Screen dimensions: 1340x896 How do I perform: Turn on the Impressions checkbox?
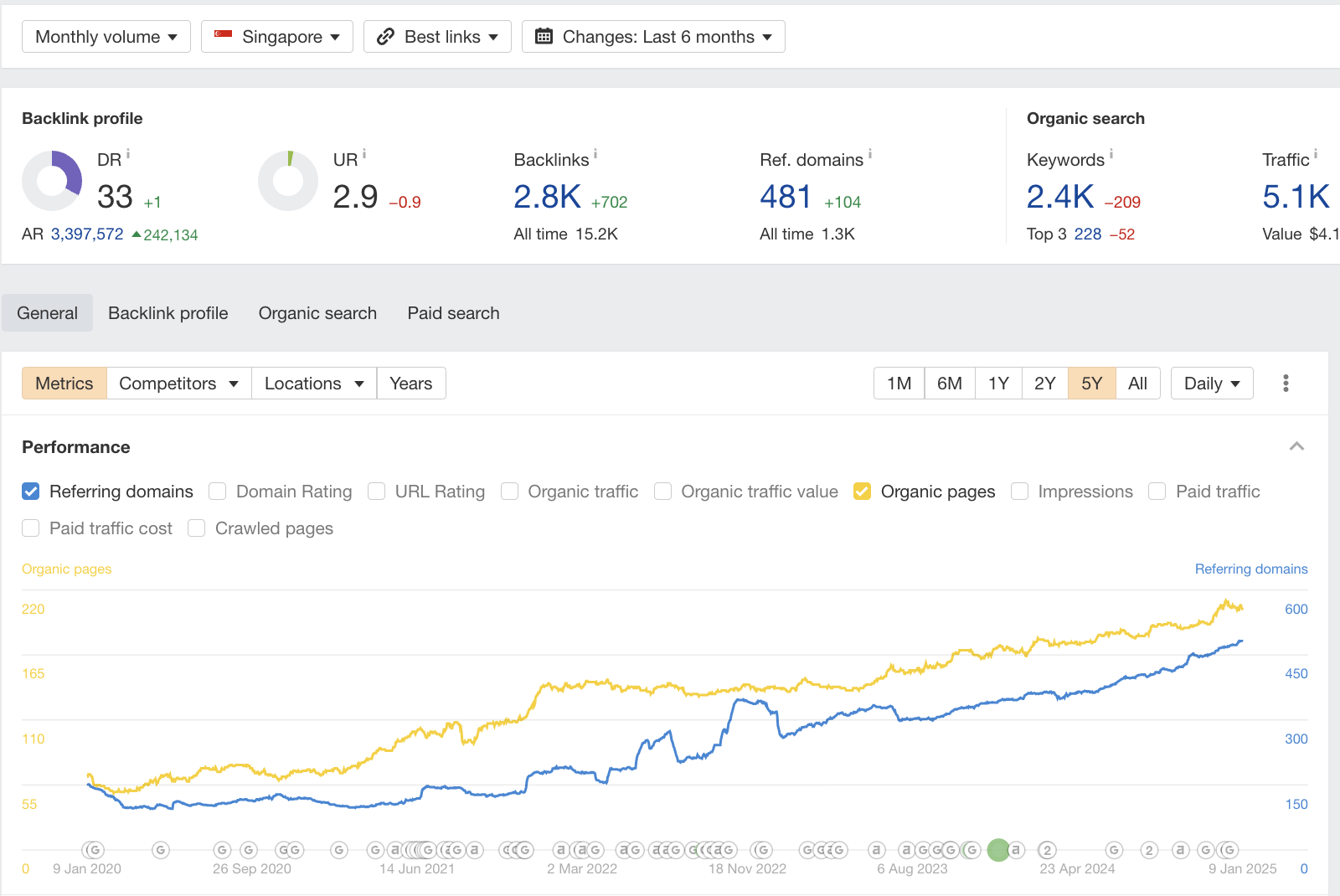coord(1019,492)
